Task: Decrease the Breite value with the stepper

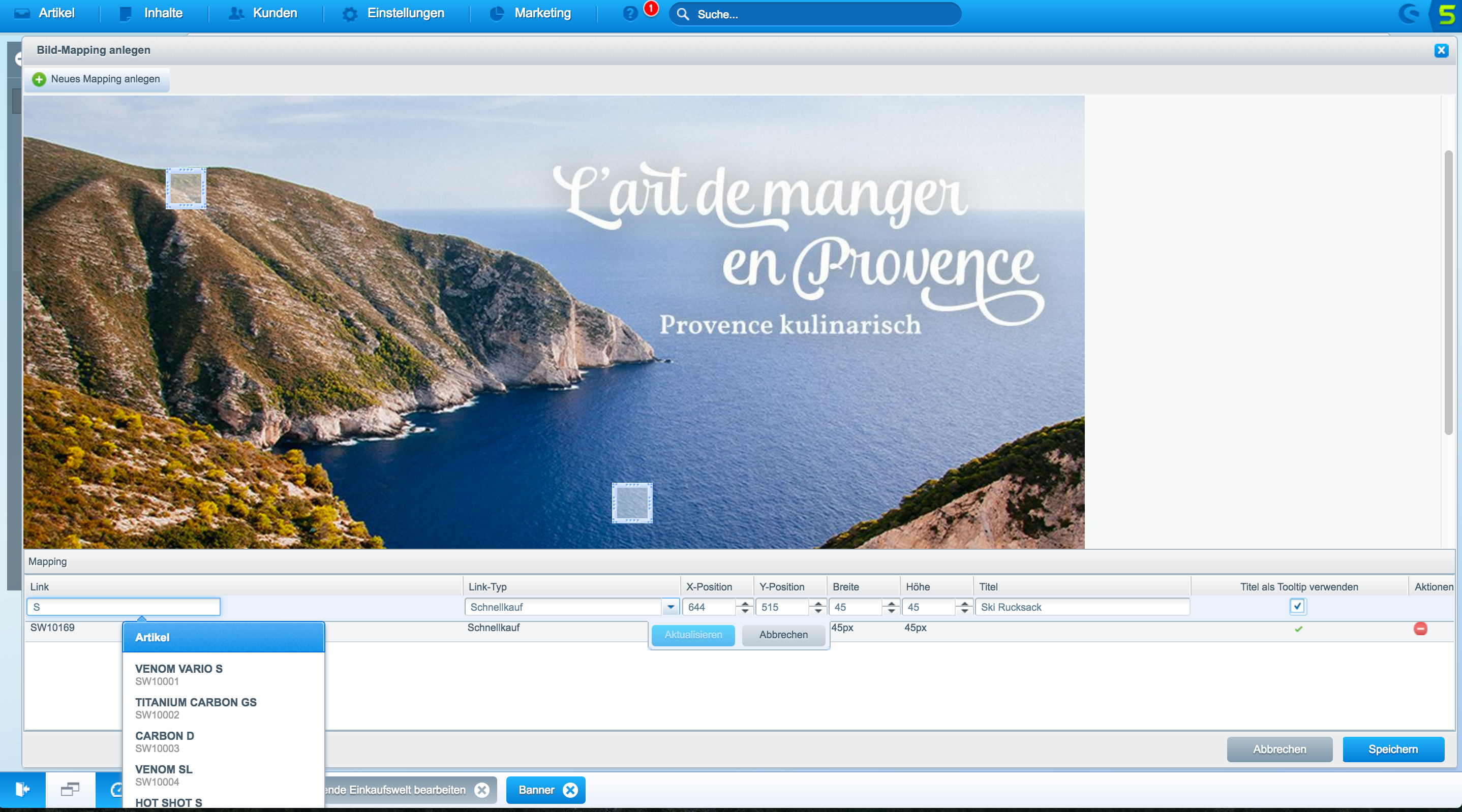Action: tap(891, 611)
